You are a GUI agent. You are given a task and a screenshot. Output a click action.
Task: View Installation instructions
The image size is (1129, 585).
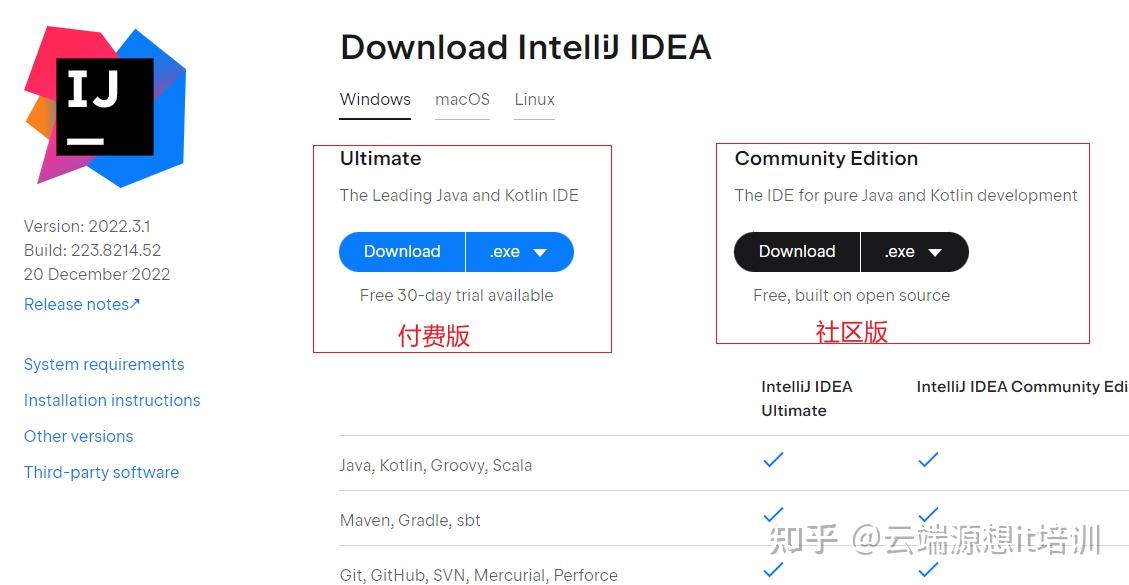pyautogui.click(x=112, y=400)
